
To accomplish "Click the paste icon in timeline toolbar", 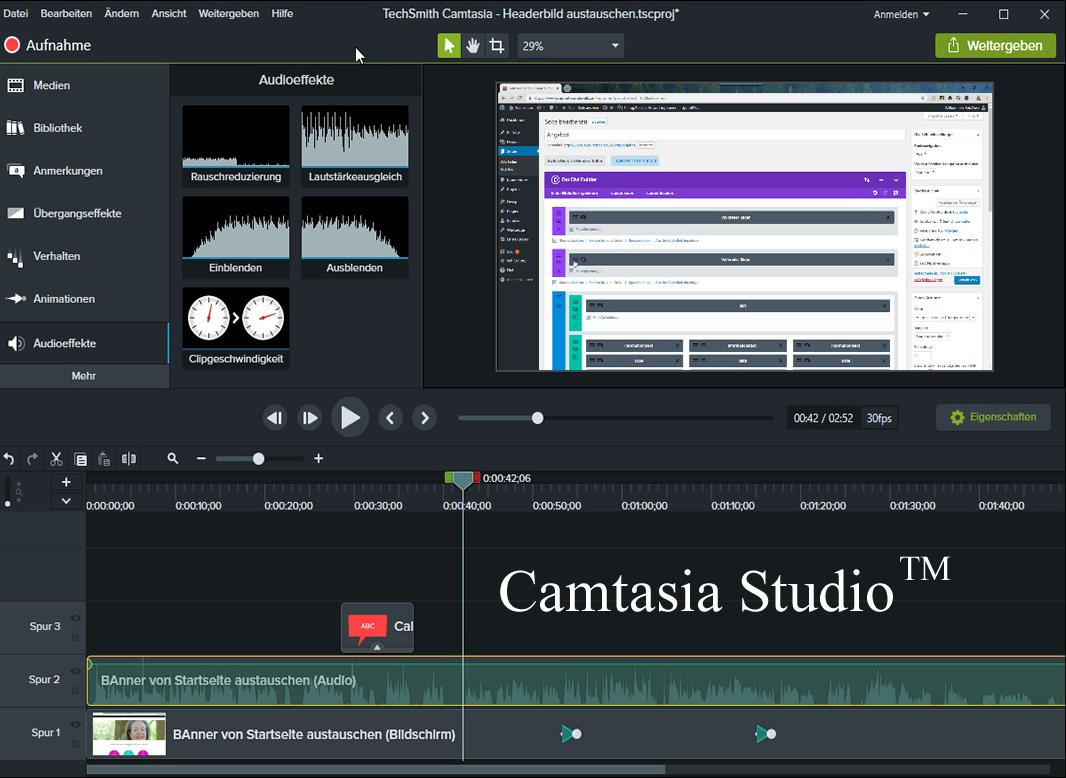I will tap(104, 459).
